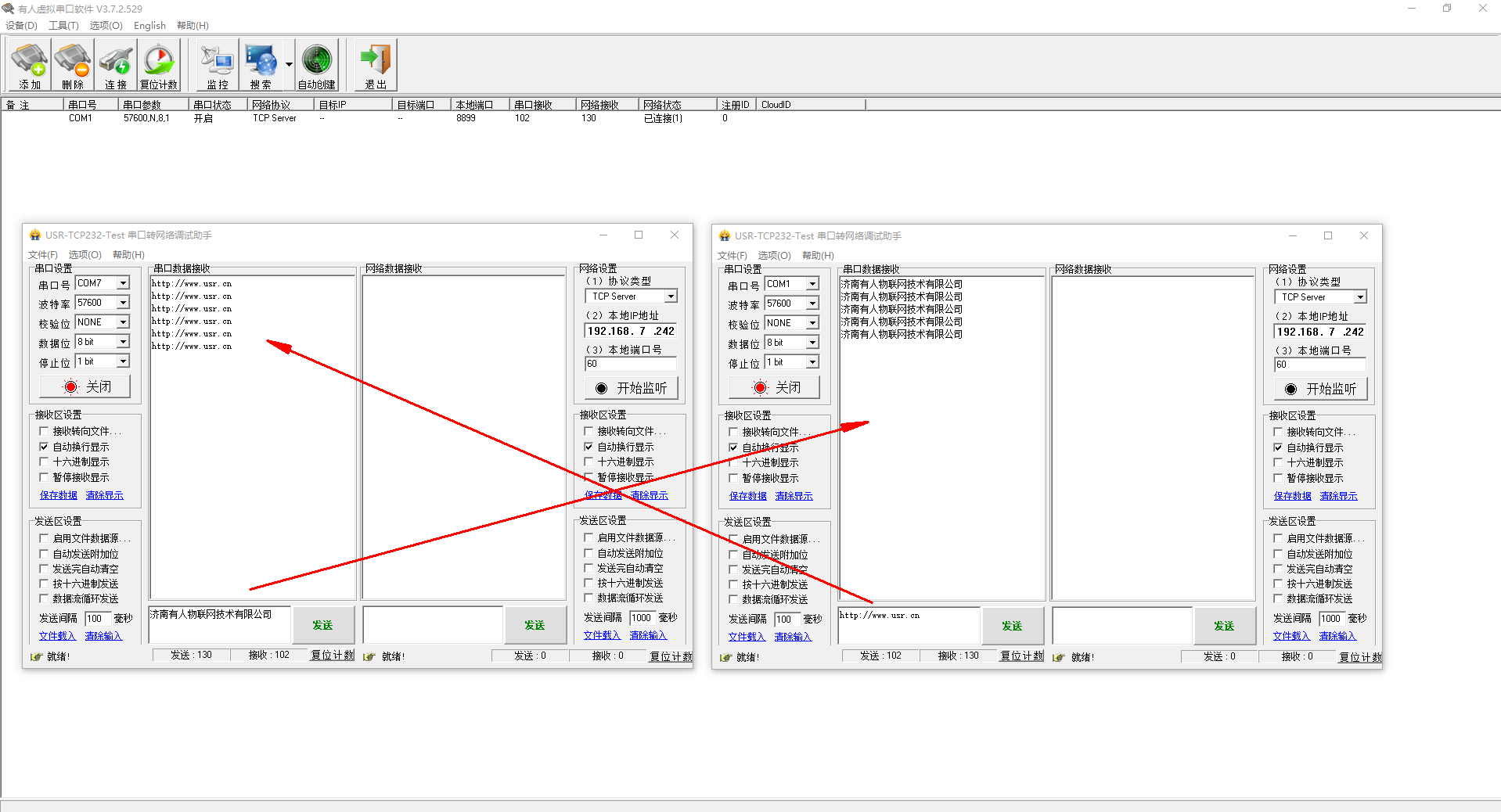This screenshot has width=1501, height=812.
Task: Click the 复位计数 reset count icon
Action: point(159,65)
